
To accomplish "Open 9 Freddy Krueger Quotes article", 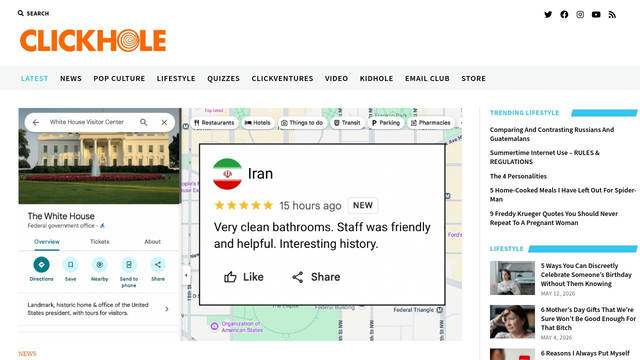I will pos(554,218).
